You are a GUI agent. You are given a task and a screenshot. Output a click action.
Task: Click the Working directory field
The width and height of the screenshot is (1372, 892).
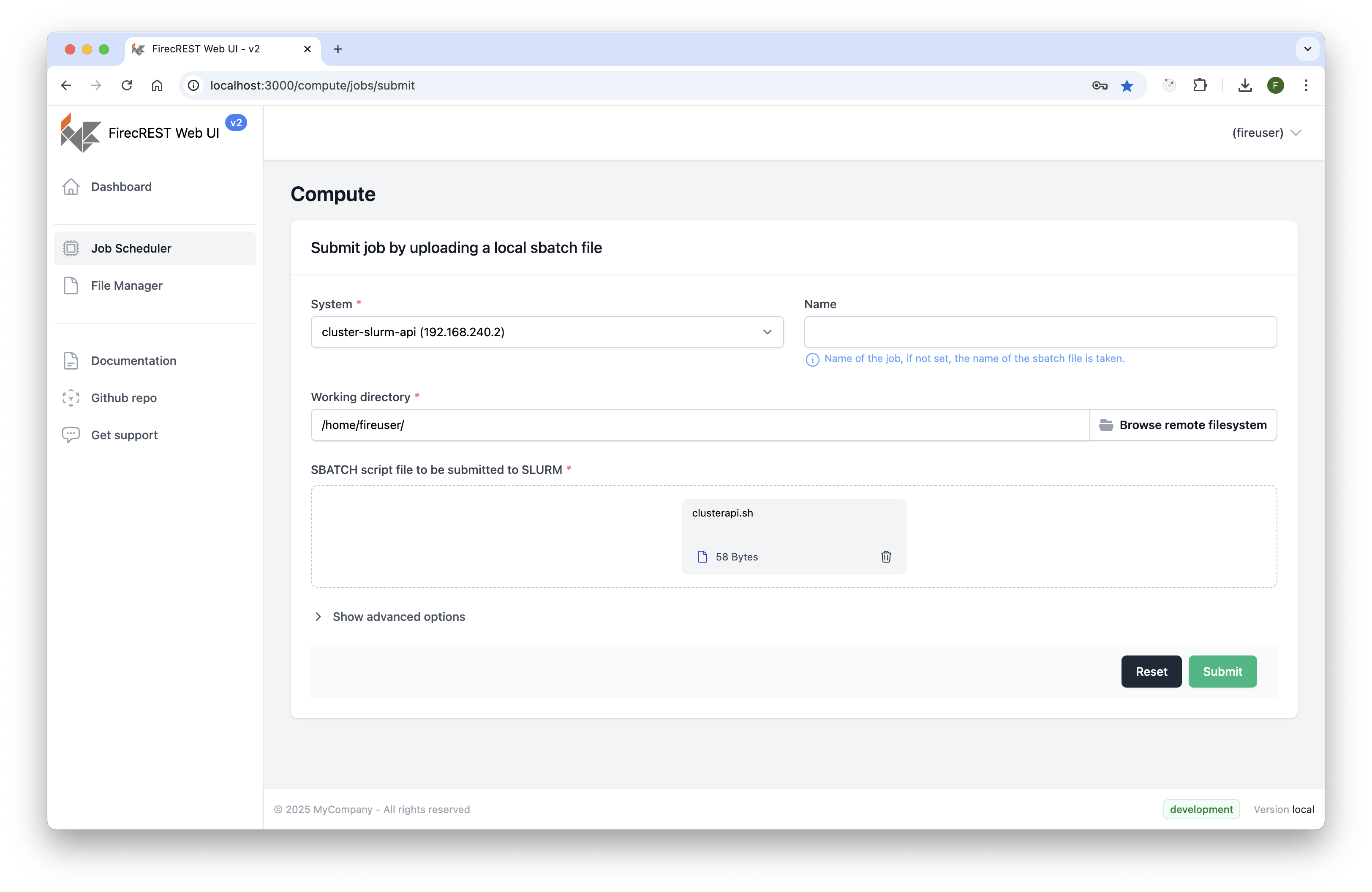[x=700, y=425]
